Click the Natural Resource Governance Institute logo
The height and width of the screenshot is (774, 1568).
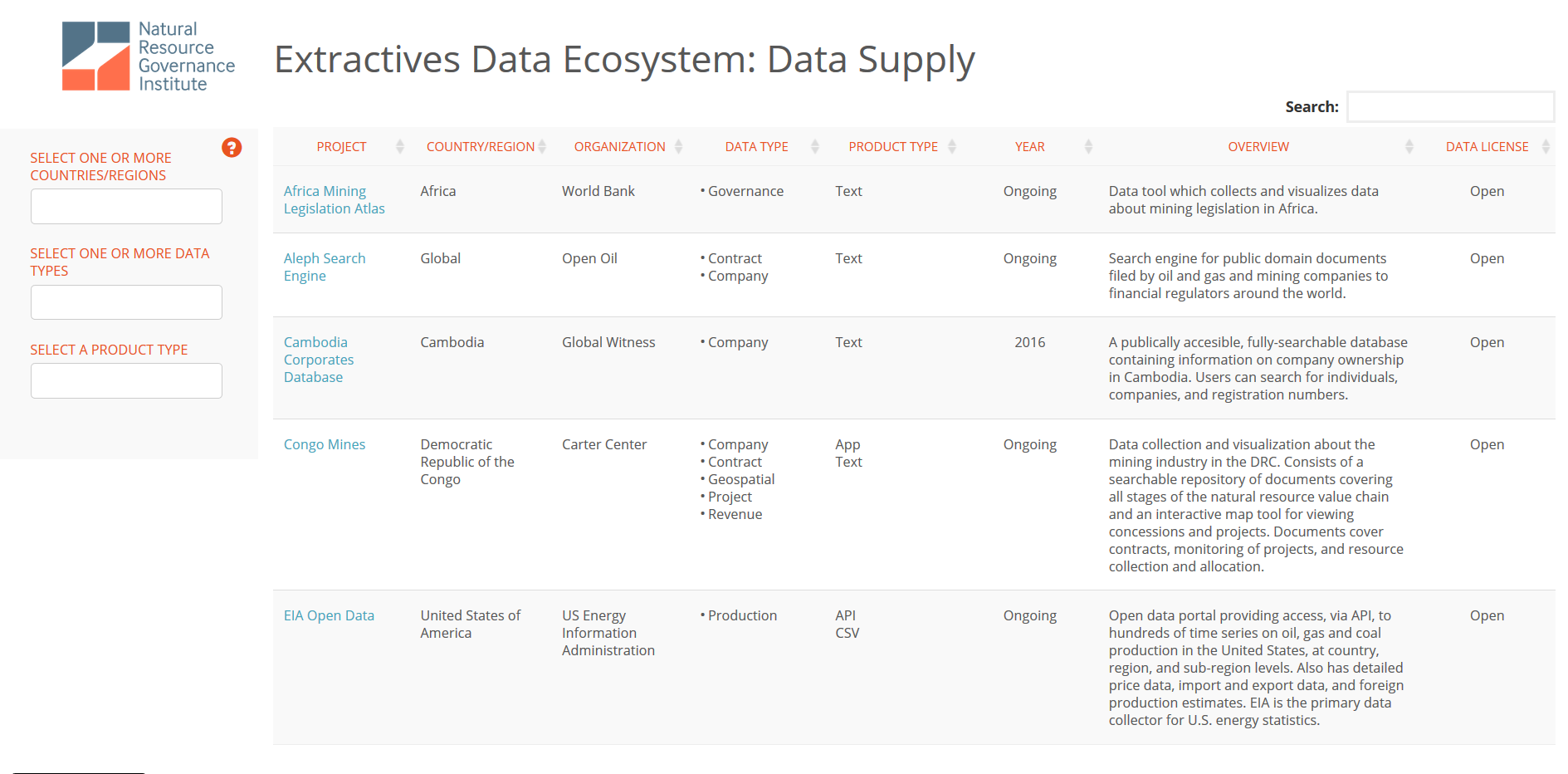(149, 56)
